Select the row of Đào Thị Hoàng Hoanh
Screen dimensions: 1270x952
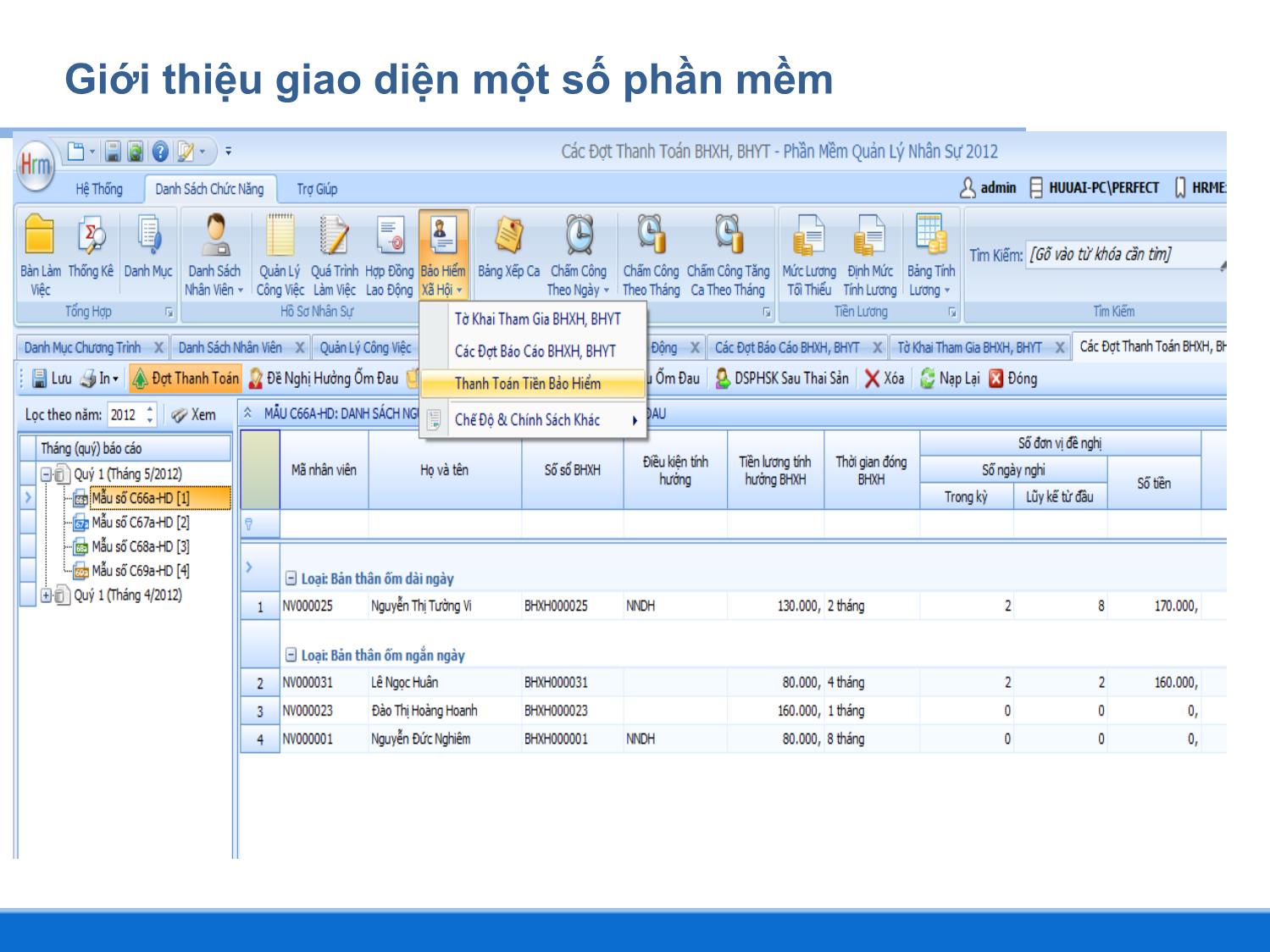click(x=734, y=711)
